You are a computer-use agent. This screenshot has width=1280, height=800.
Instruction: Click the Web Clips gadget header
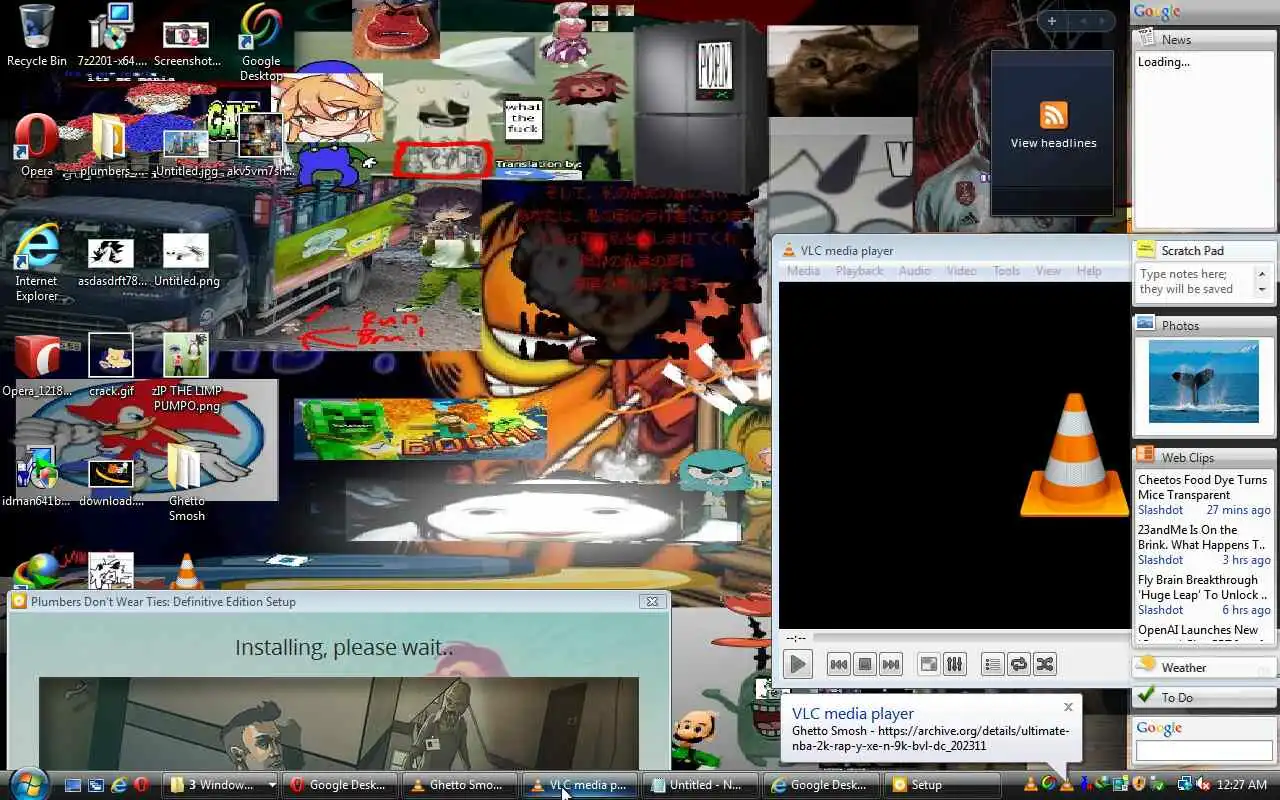(x=1204, y=457)
